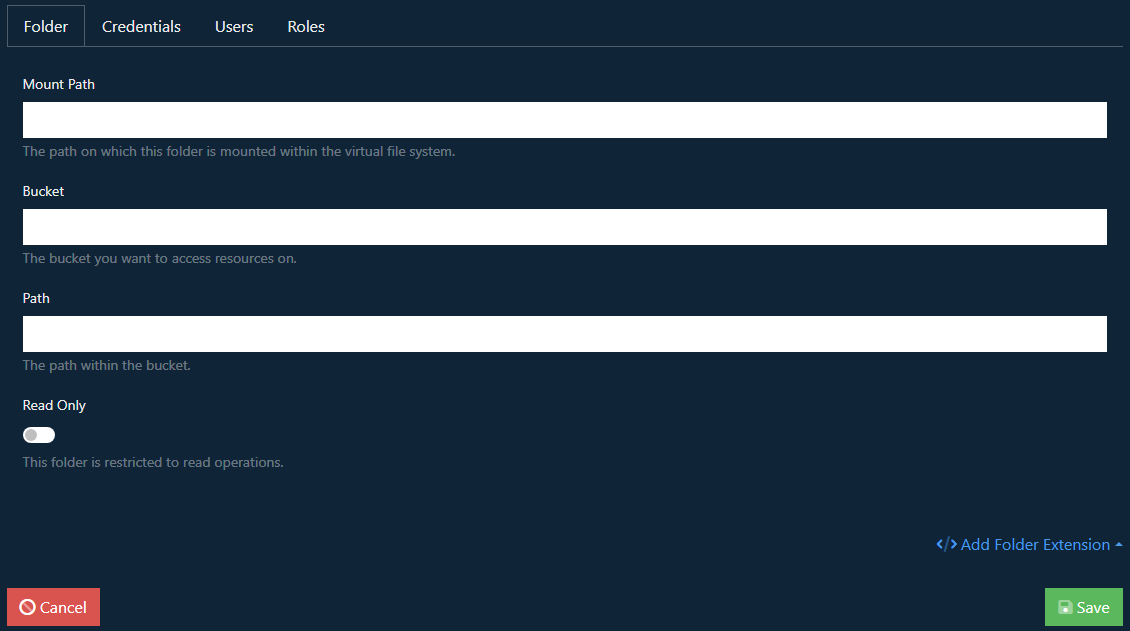
Task: Go to the Users tab
Action: point(234,27)
